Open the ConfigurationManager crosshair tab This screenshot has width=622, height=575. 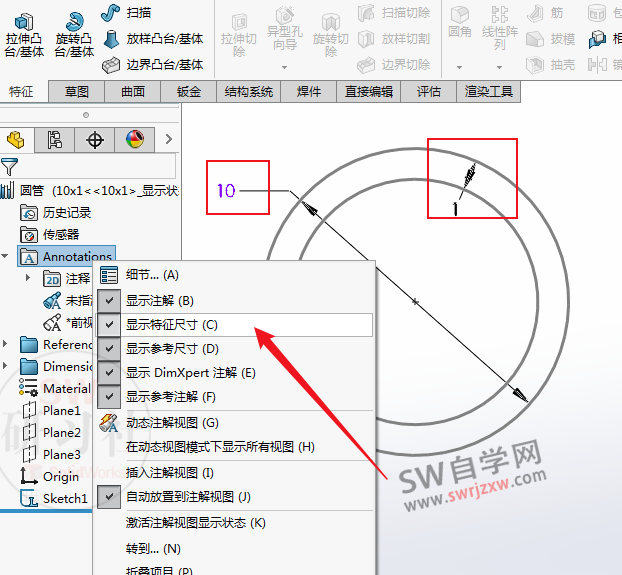[x=94, y=140]
